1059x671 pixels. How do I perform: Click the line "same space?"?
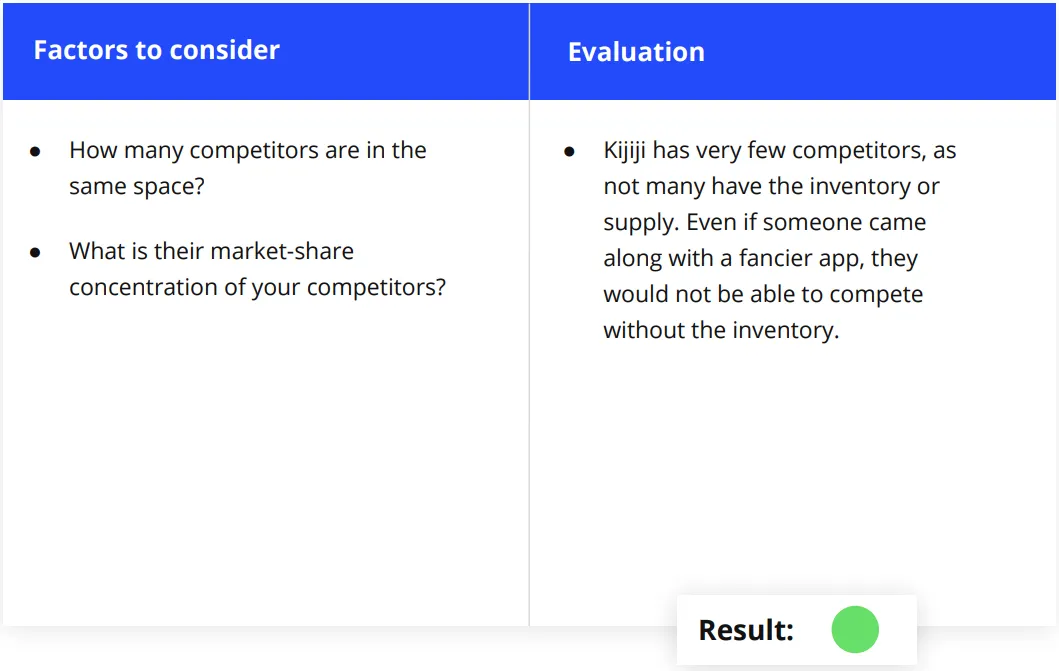pos(136,187)
